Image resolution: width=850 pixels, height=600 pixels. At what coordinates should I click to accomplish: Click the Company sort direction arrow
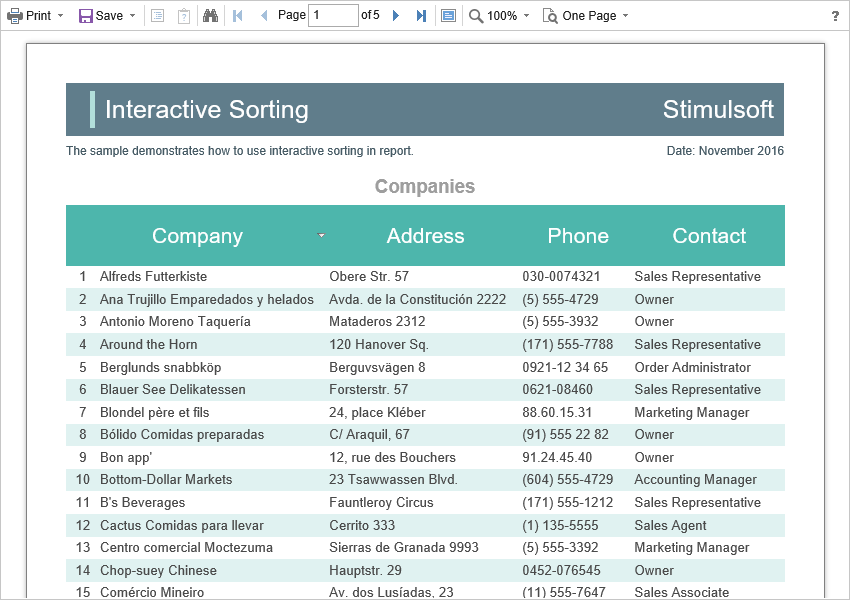pos(321,236)
